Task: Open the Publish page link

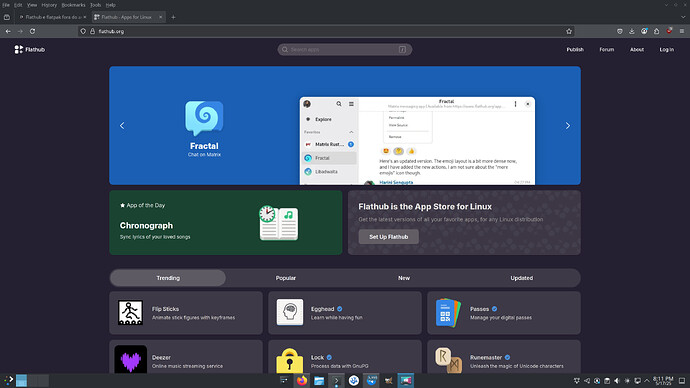Action: pos(575,50)
